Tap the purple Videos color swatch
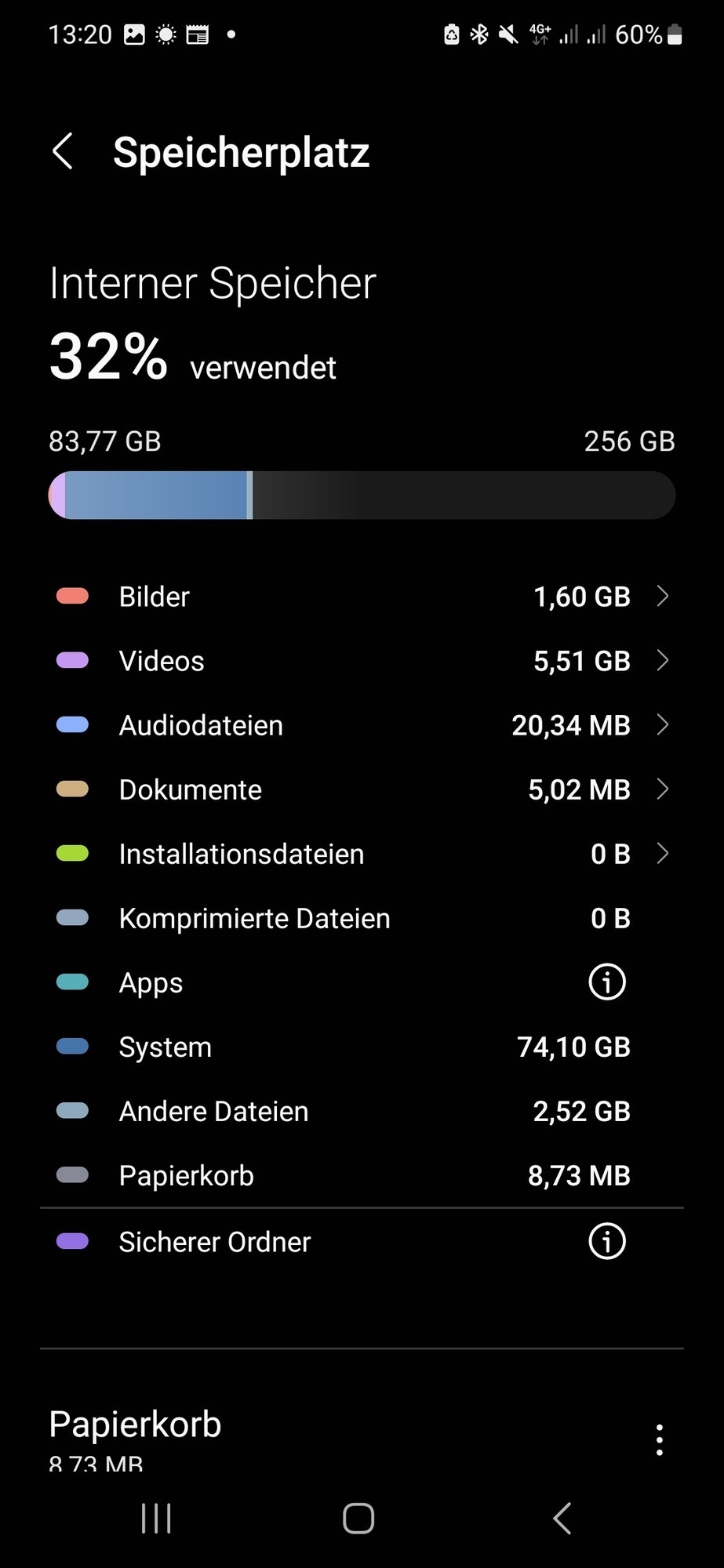The image size is (724, 1568). click(x=72, y=661)
